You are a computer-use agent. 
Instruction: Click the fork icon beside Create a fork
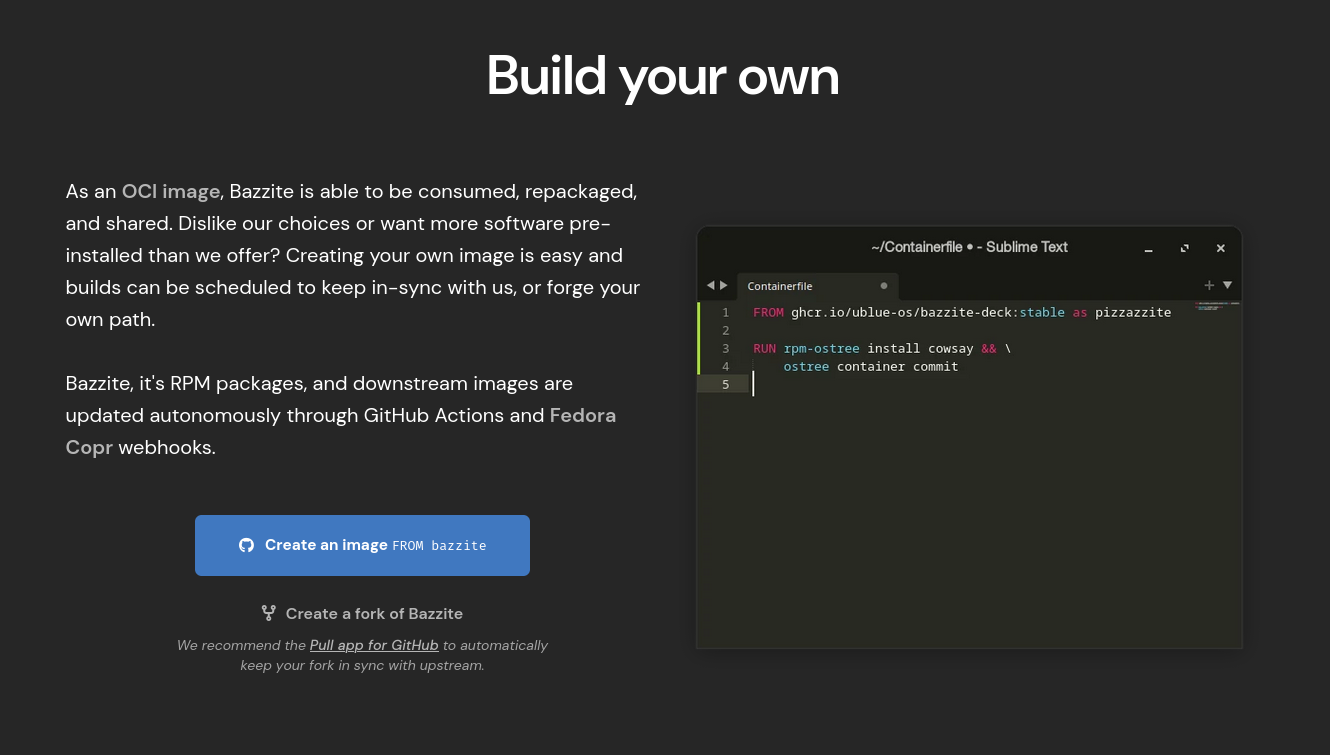268,613
